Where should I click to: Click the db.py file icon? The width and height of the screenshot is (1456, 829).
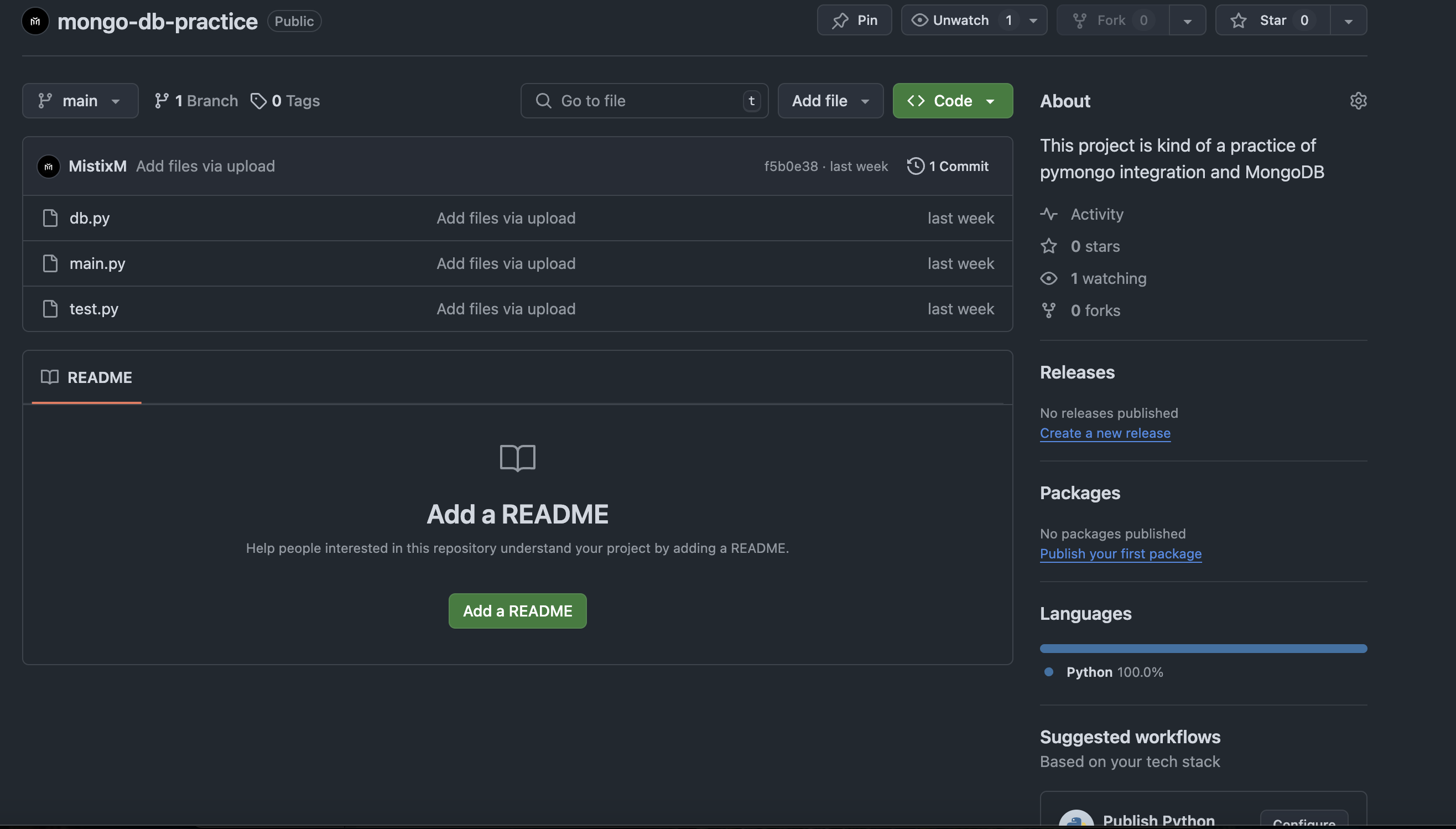coord(50,218)
